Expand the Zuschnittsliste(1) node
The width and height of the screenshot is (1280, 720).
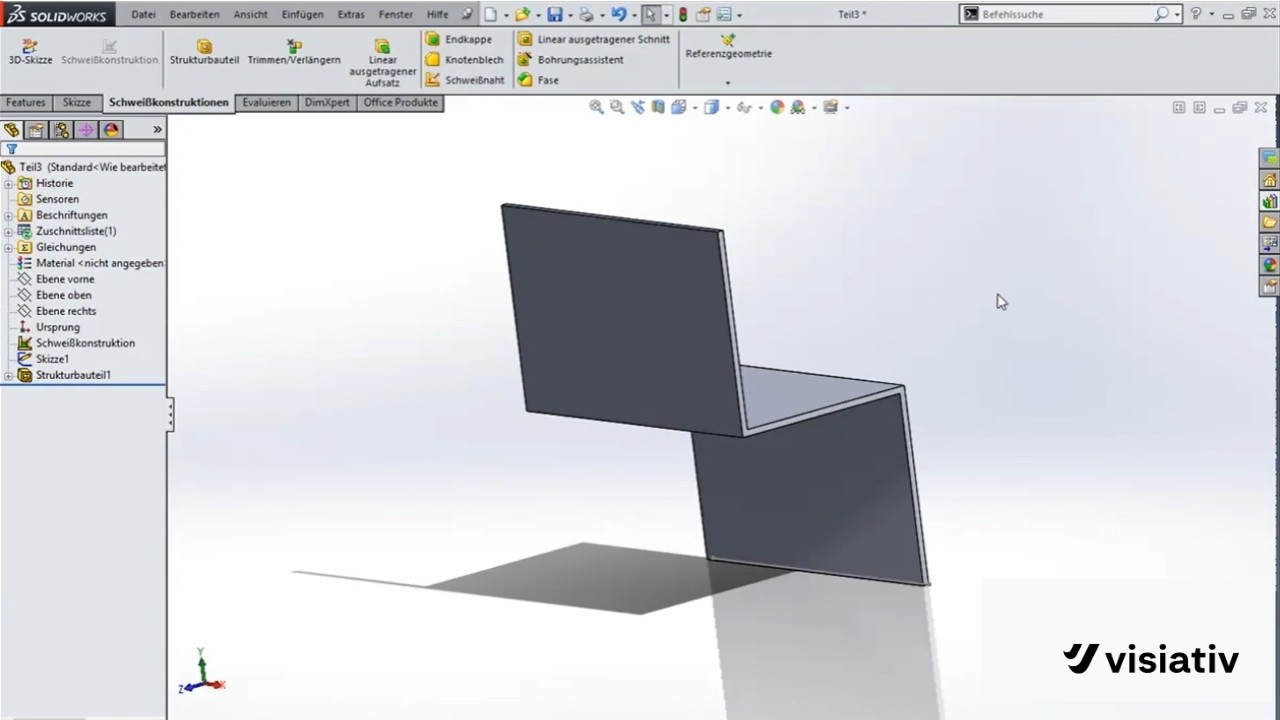coord(8,231)
